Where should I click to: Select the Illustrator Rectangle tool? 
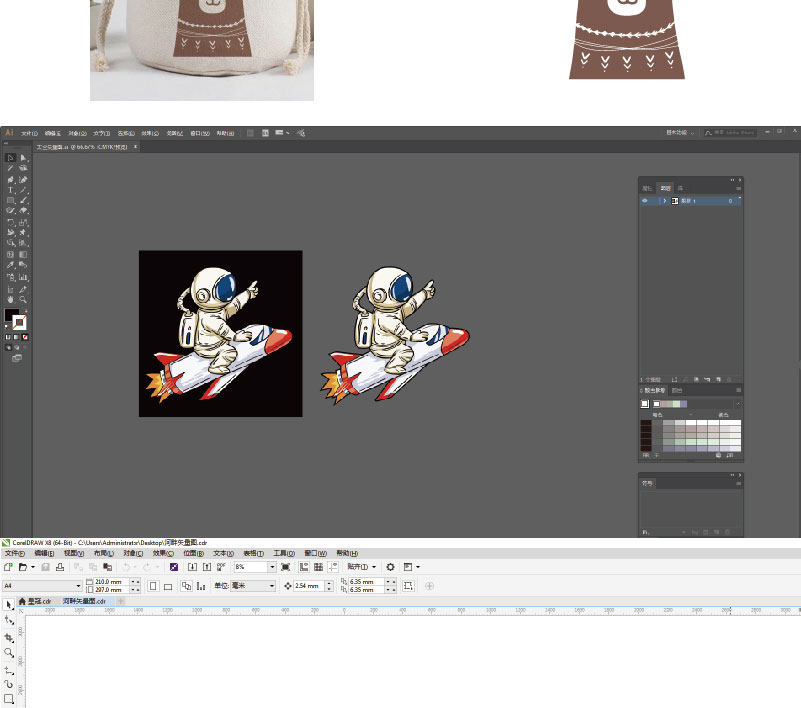pyautogui.click(x=11, y=201)
